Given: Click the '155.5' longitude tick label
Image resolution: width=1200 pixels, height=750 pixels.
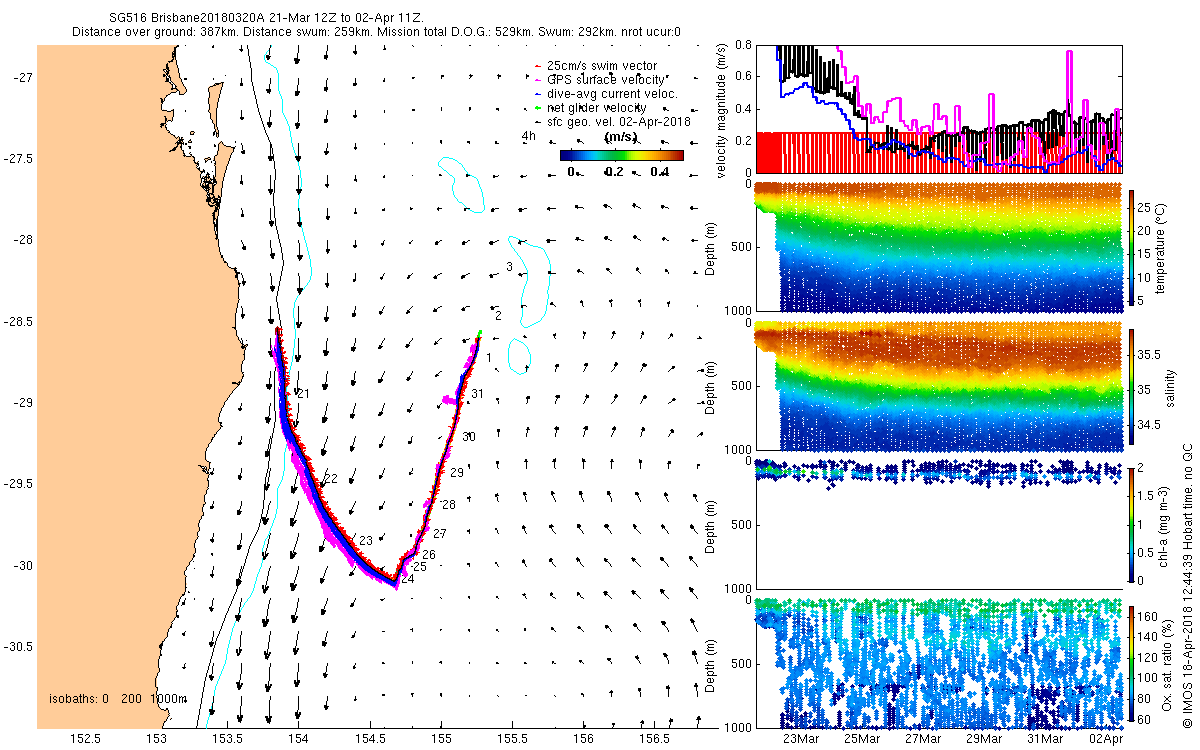Looking at the screenshot, I should pyautogui.click(x=513, y=739).
